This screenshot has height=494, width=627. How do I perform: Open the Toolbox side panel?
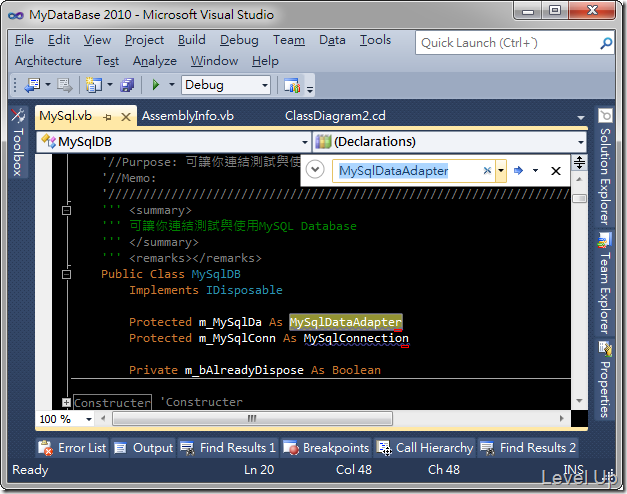[18, 142]
